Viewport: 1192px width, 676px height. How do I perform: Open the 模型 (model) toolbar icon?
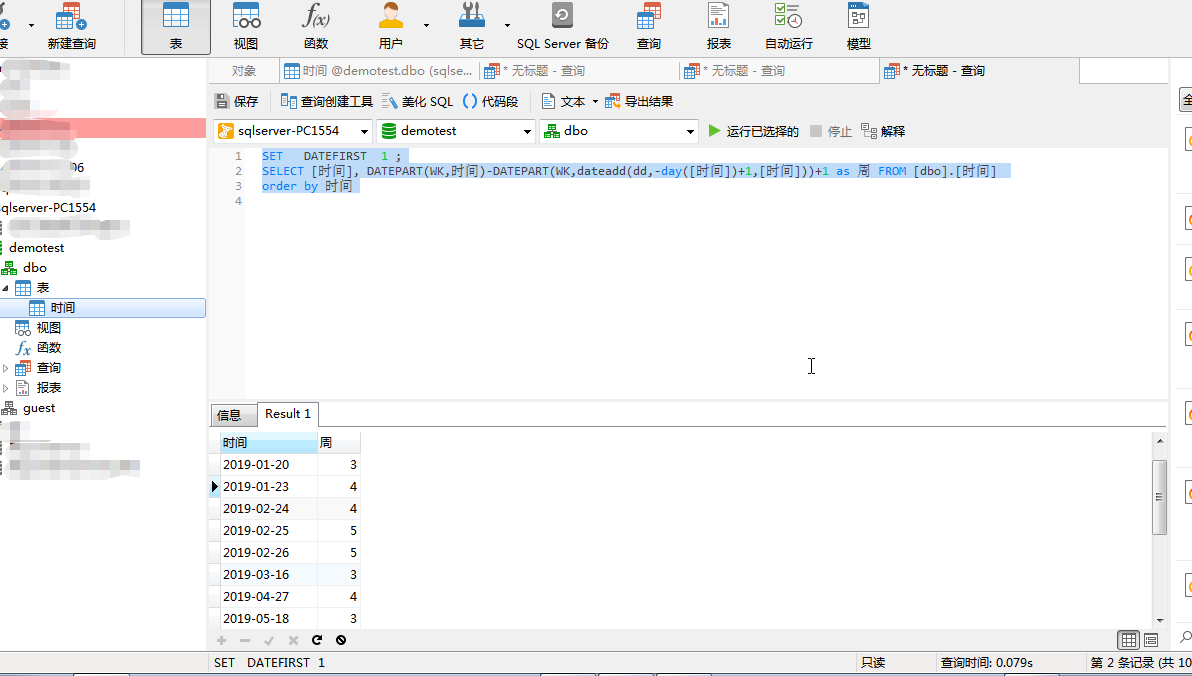[x=858, y=27]
